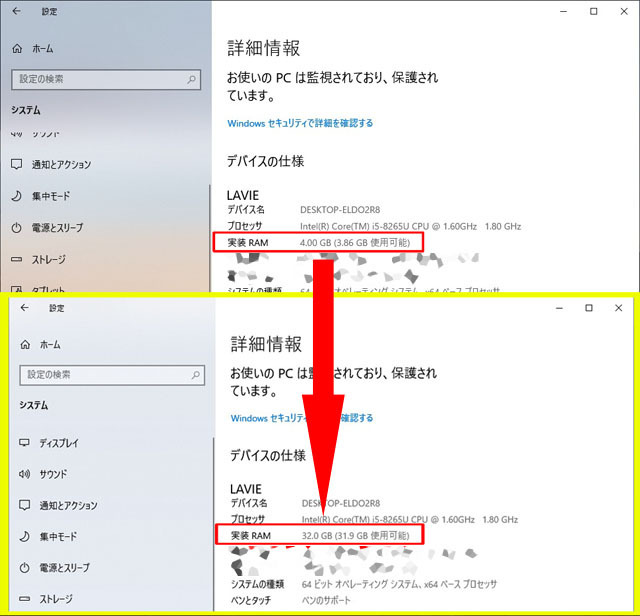Screen dimensions: 640x616
Task: Maximize the lower Settings window
Action: click(x=589, y=308)
